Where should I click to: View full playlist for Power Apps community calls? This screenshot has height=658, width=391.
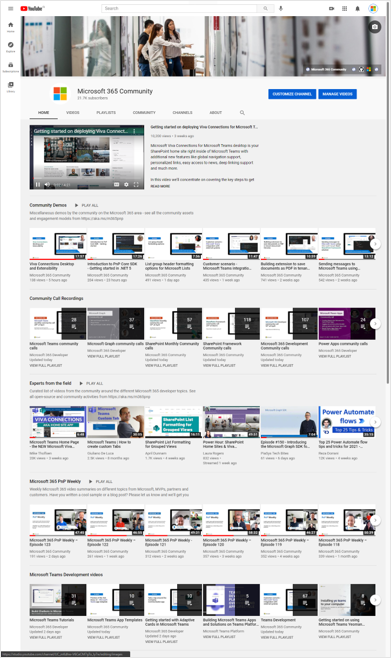(x=335, y=356)
